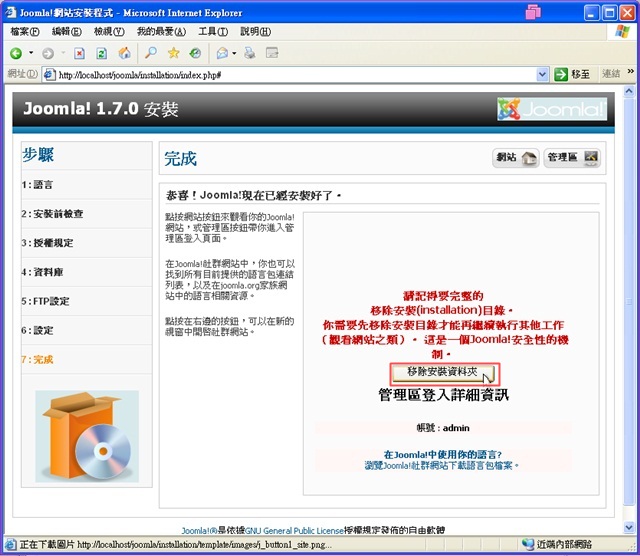640x556 pixels.
Task: Click the 移至 Go button
Action: coord(572,74)
